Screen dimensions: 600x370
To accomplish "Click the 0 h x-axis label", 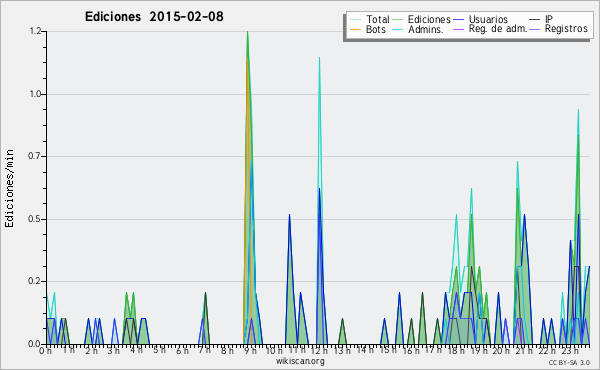I will (x=45, y=350).
